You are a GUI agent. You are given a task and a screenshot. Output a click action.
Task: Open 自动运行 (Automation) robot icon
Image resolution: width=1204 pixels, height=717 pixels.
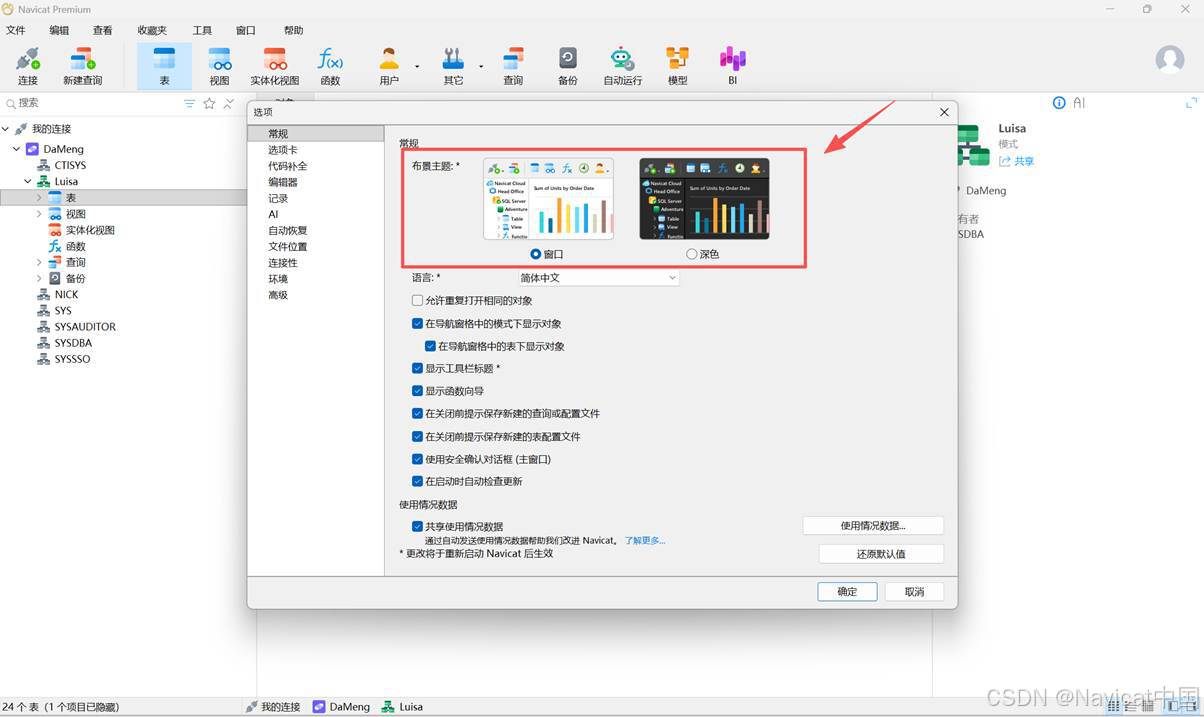pos(622,66)
